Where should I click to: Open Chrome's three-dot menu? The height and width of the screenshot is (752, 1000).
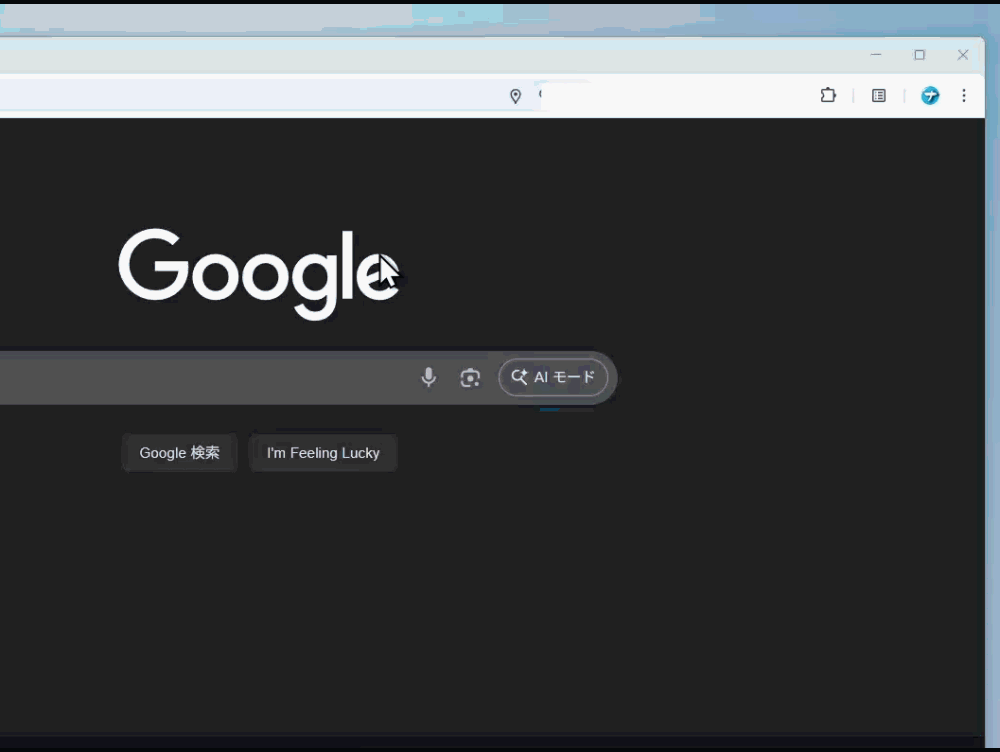click(x=964, y=96)
